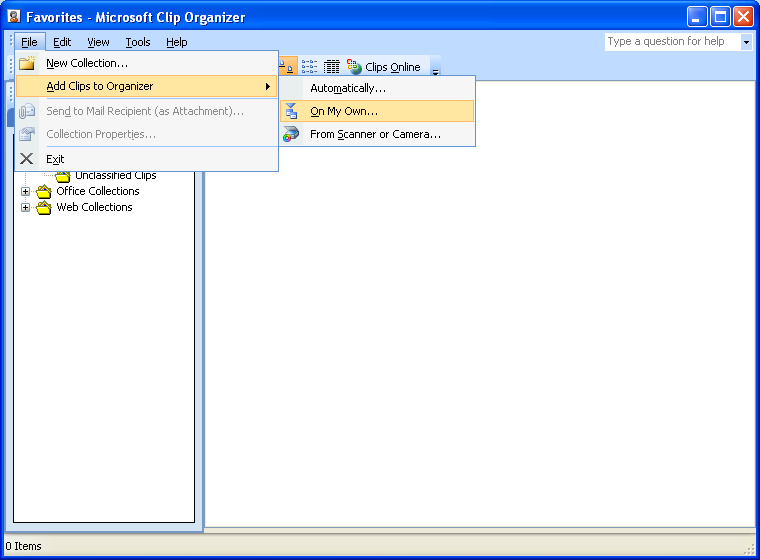Select Unclassified Clips in the tree

[x=116, y=176]
